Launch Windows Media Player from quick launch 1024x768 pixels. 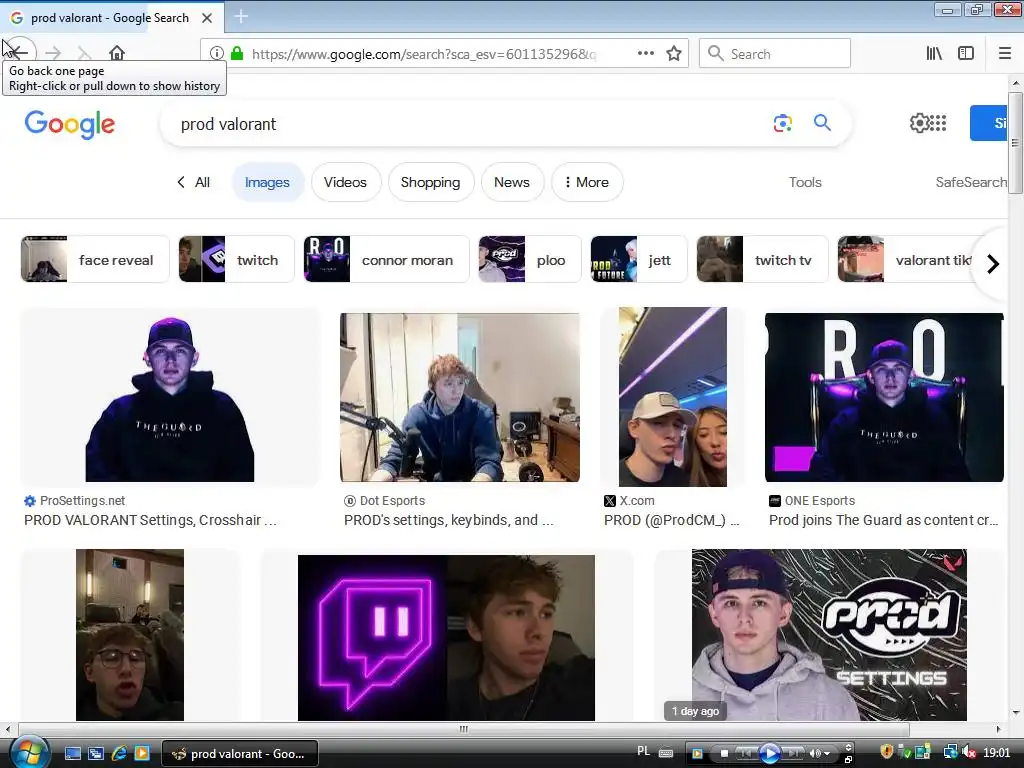tap(142, 754)
